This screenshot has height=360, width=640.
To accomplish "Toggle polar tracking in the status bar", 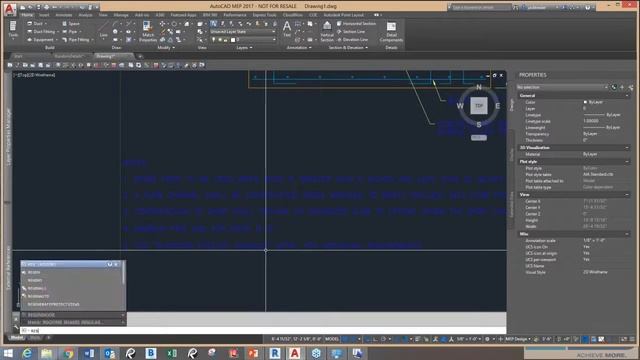I will (x=383, y=339).
